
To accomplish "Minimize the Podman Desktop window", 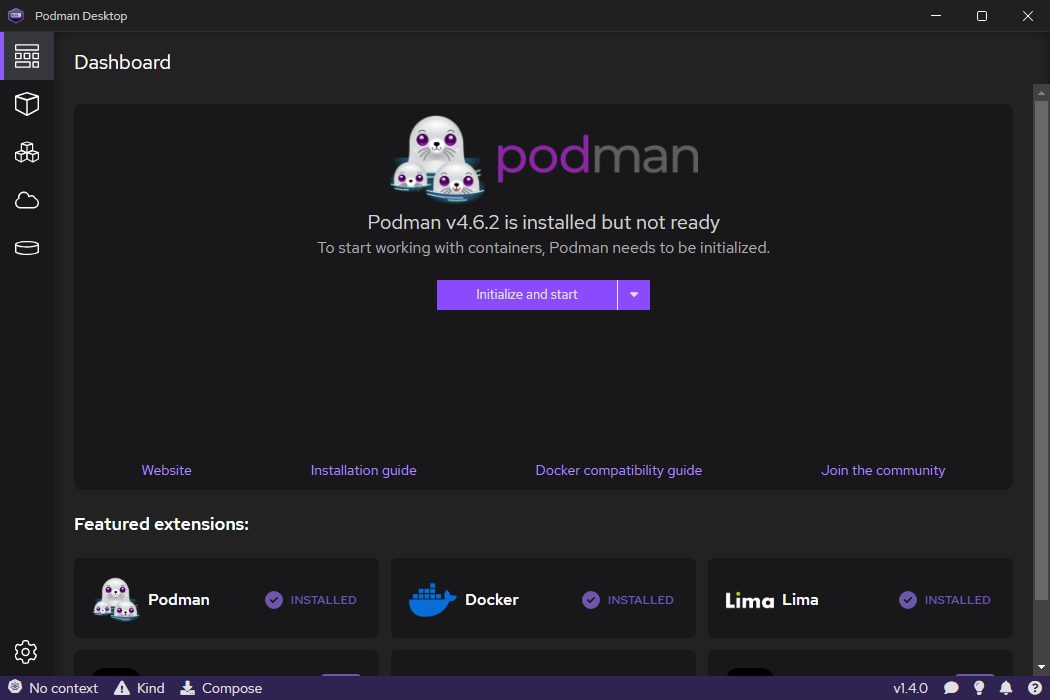I will (x=936, y=15).
